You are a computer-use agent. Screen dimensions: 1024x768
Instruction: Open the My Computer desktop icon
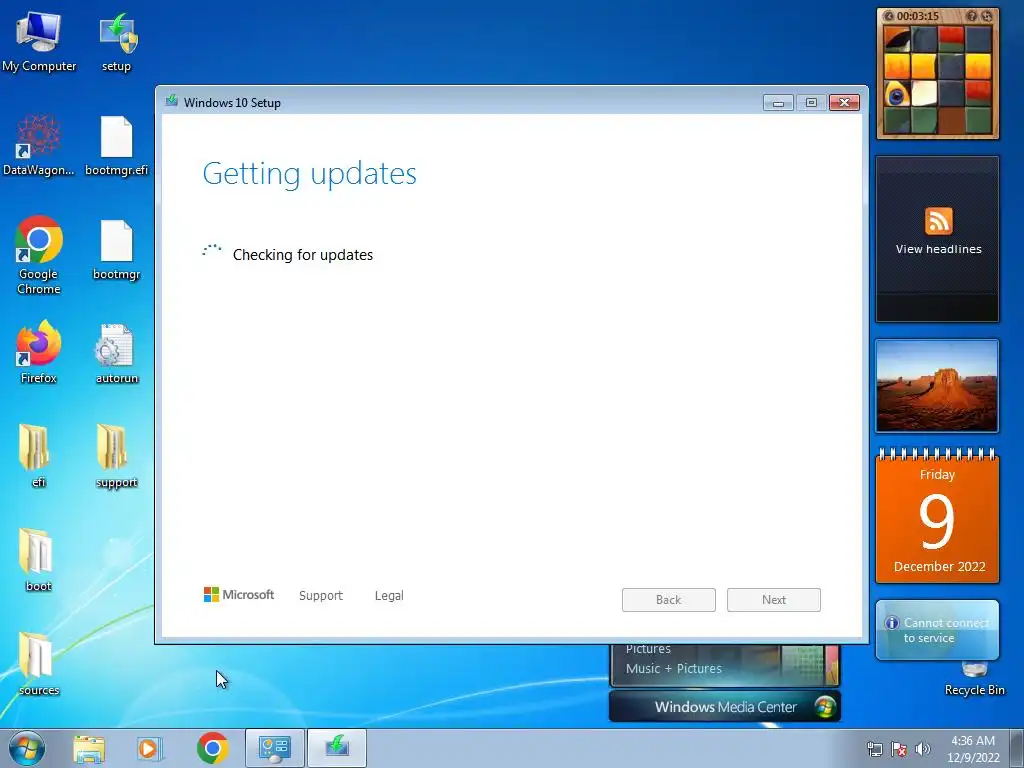pyautogui.click(x=39, y=40)
